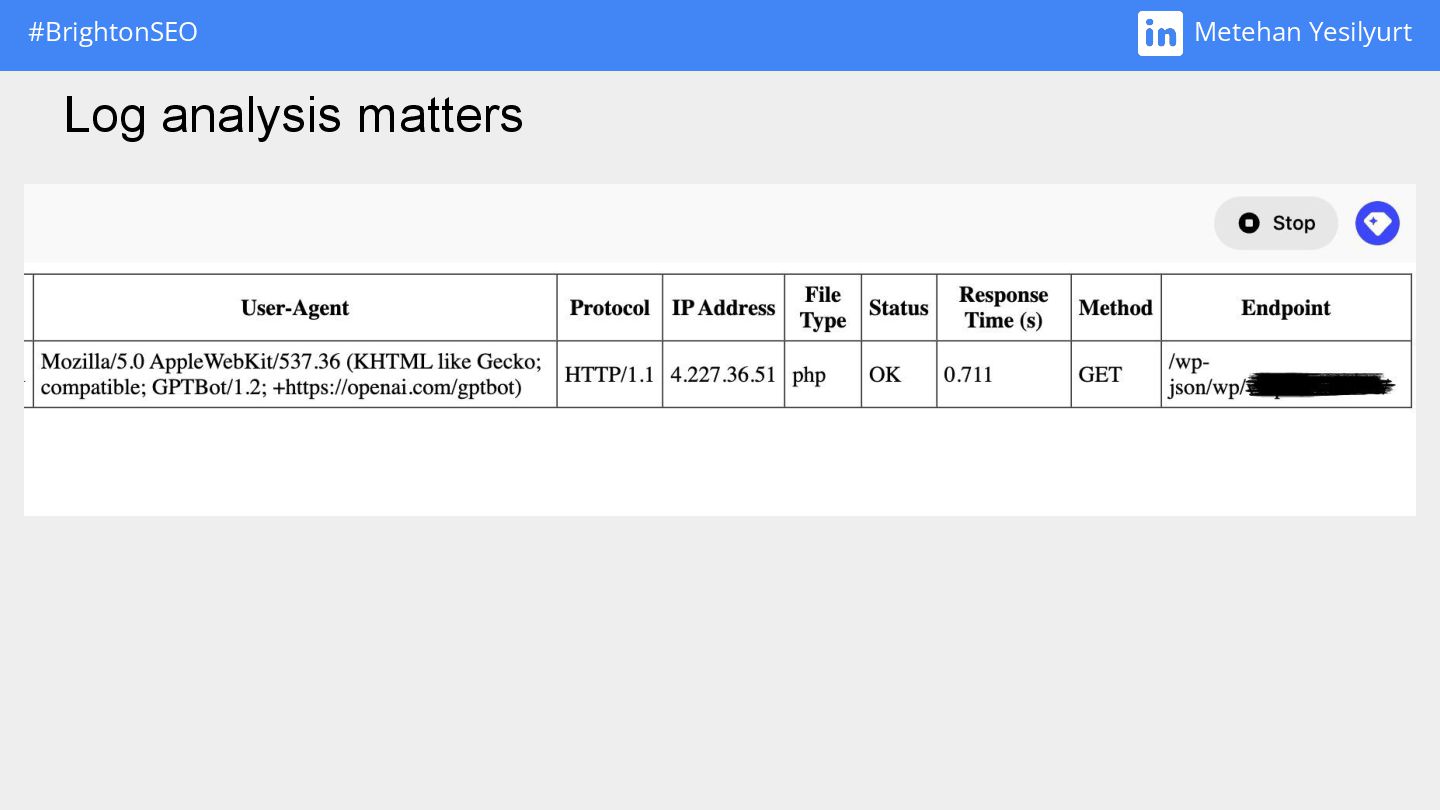Viewport: 1440px width, 810px height.
Task: Click the HTTP/1.1 protocol cell
Action: point(610,375)
